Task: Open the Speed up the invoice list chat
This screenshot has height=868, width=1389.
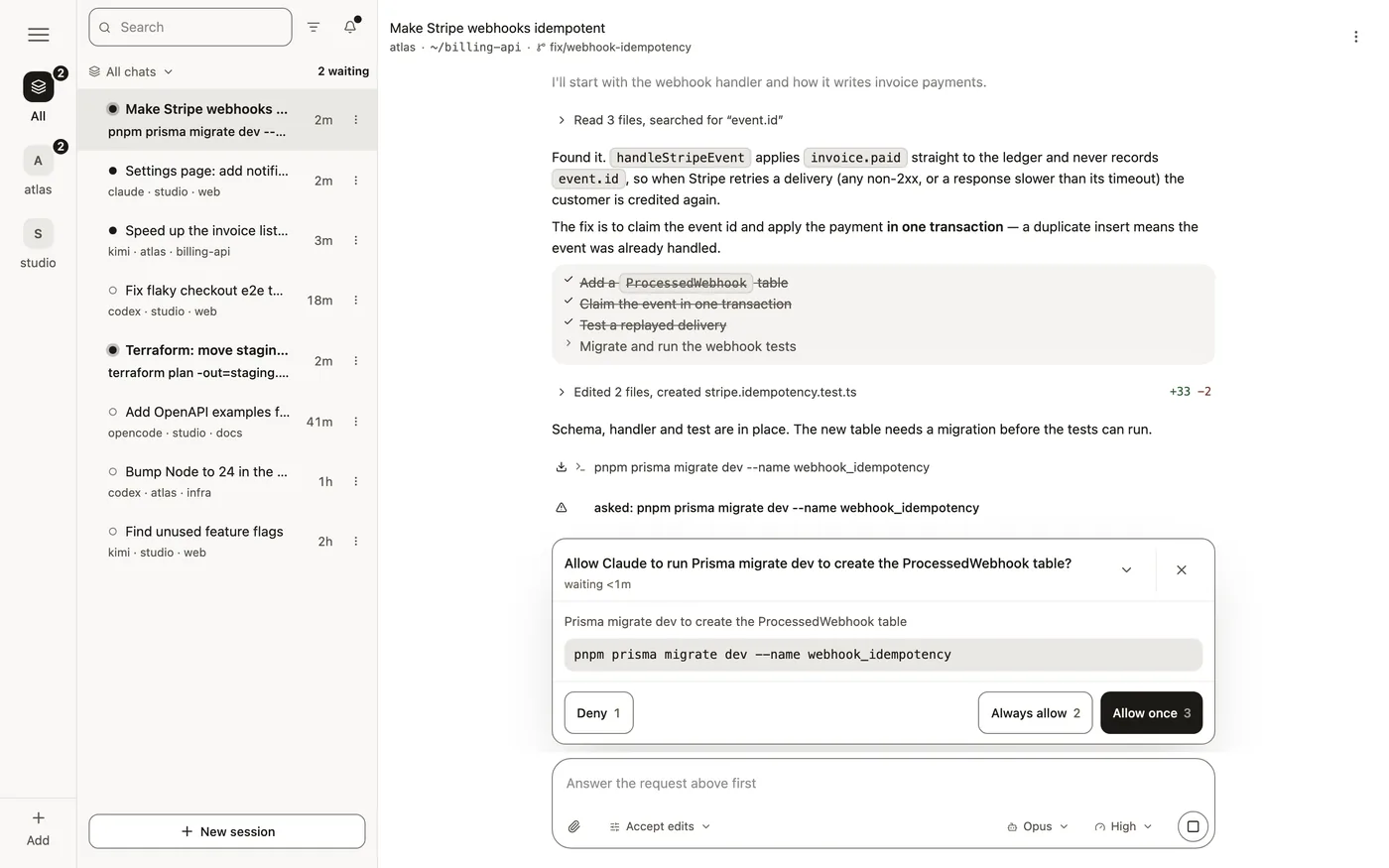Action: pos(227,241)
